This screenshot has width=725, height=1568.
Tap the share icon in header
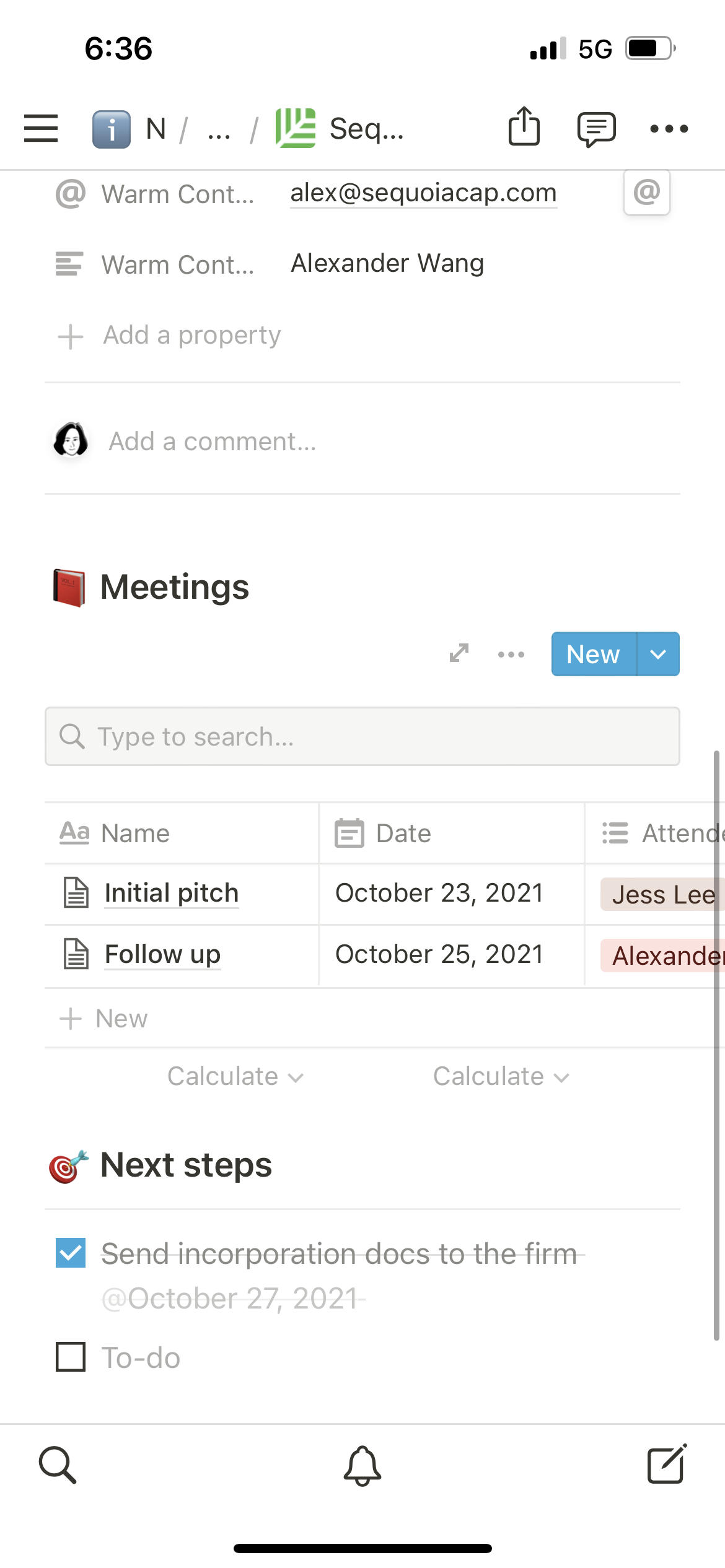click(524, 127)
